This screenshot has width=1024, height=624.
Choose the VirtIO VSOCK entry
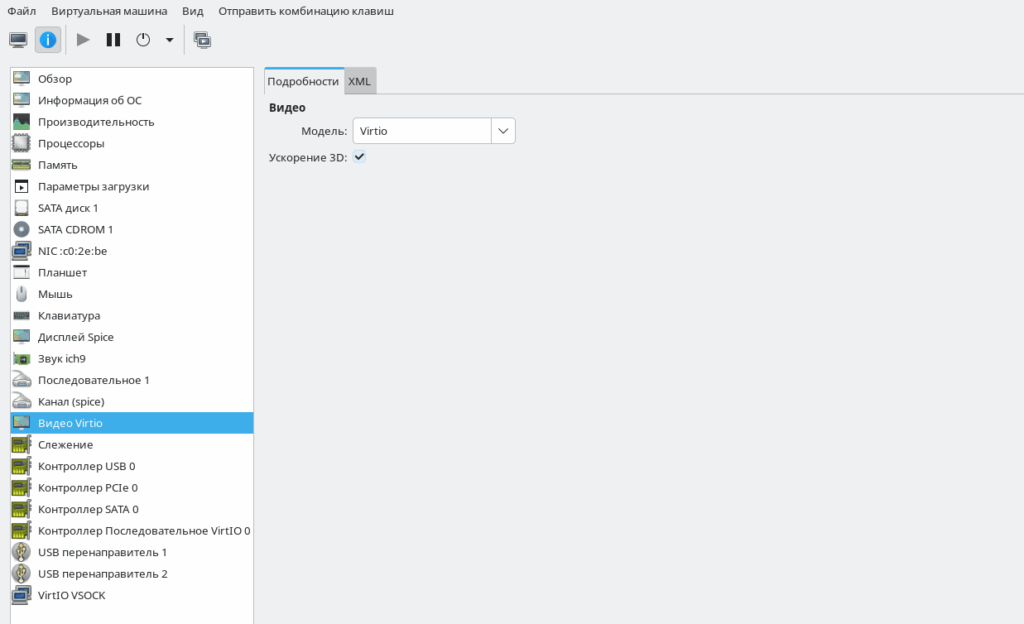[71, 595]
